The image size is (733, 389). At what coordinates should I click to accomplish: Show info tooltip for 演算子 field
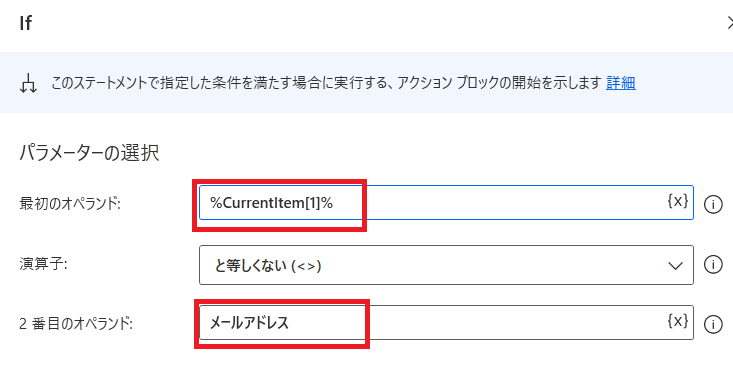tap(713, 265)
